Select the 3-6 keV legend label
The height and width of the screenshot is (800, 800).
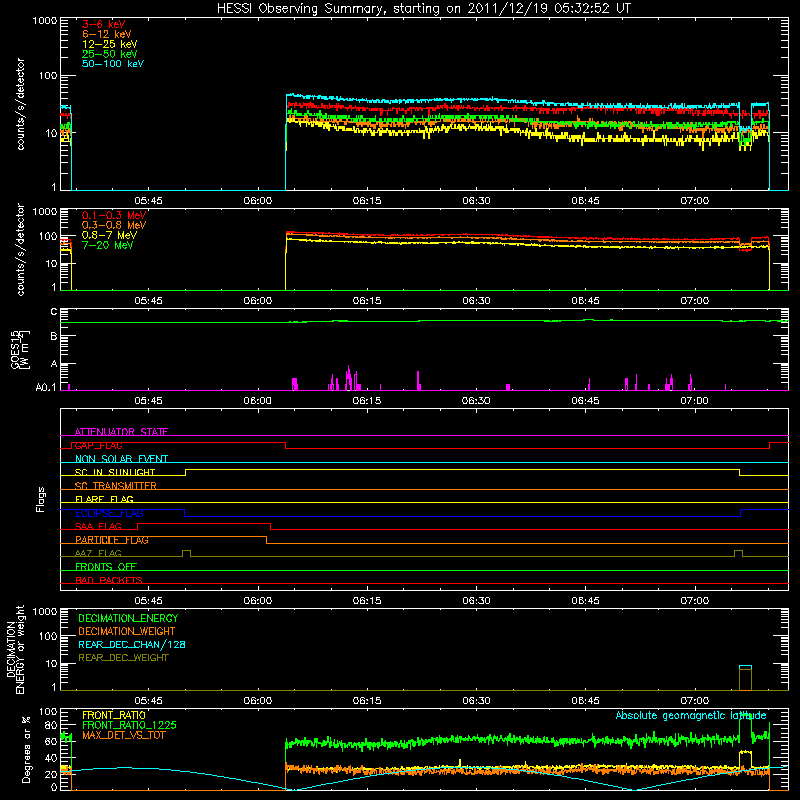point(104,24)
